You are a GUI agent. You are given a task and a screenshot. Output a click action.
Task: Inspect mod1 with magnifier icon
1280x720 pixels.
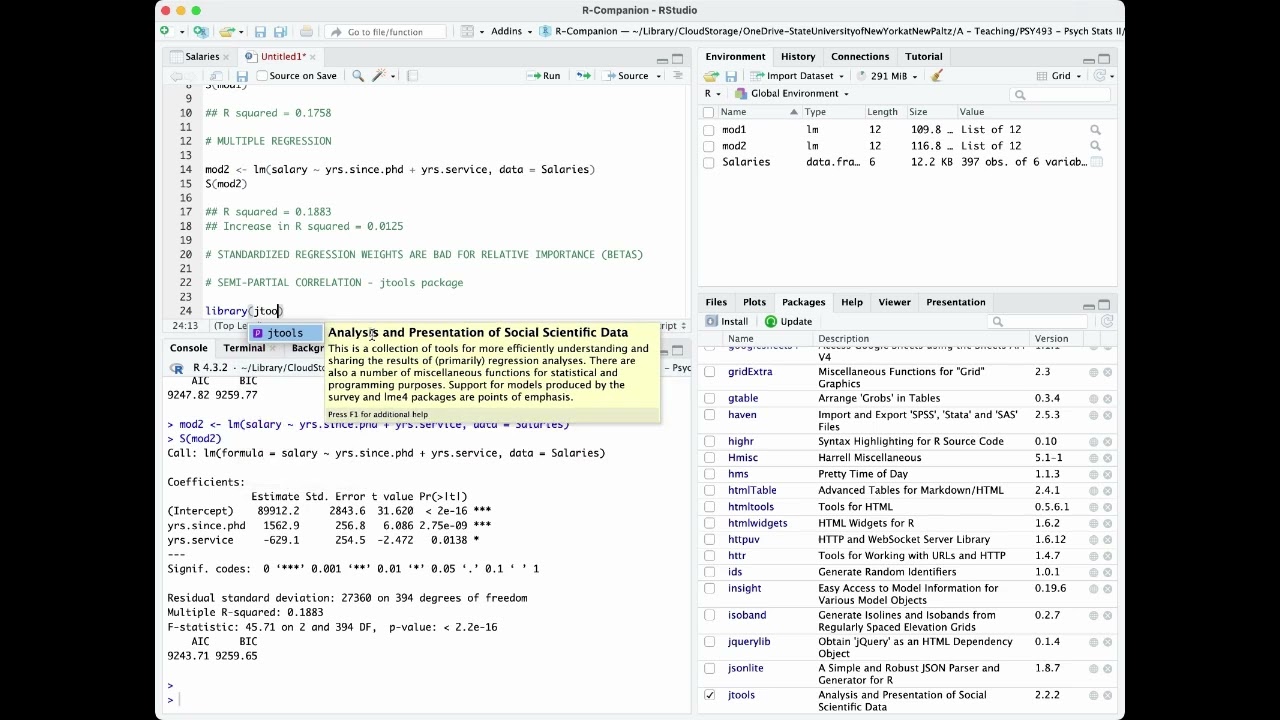point(1095,130)
